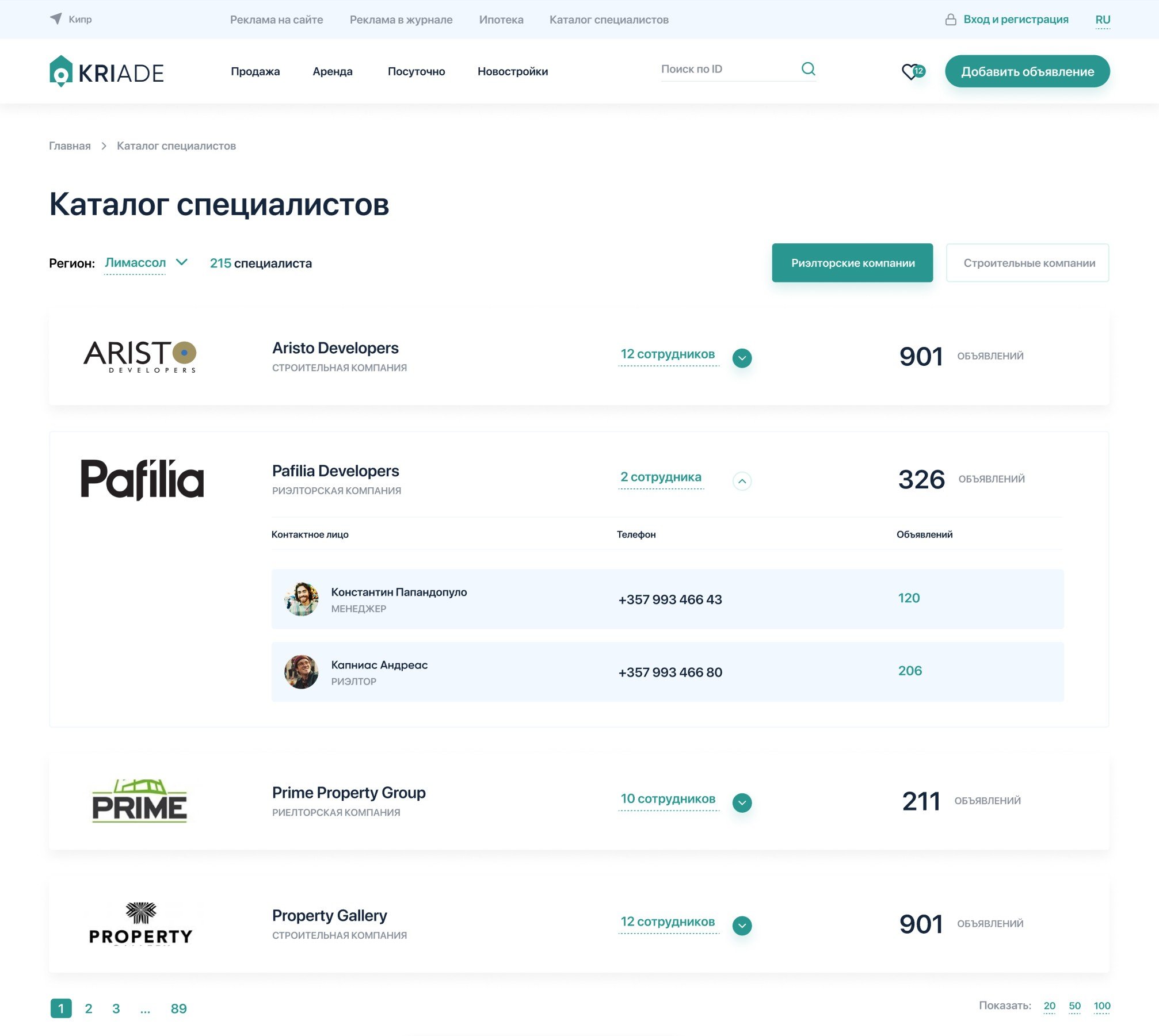Switch to Риэлторские компании filter
This screenshot has height=1036, width=1159.
[x=852, y=263]
